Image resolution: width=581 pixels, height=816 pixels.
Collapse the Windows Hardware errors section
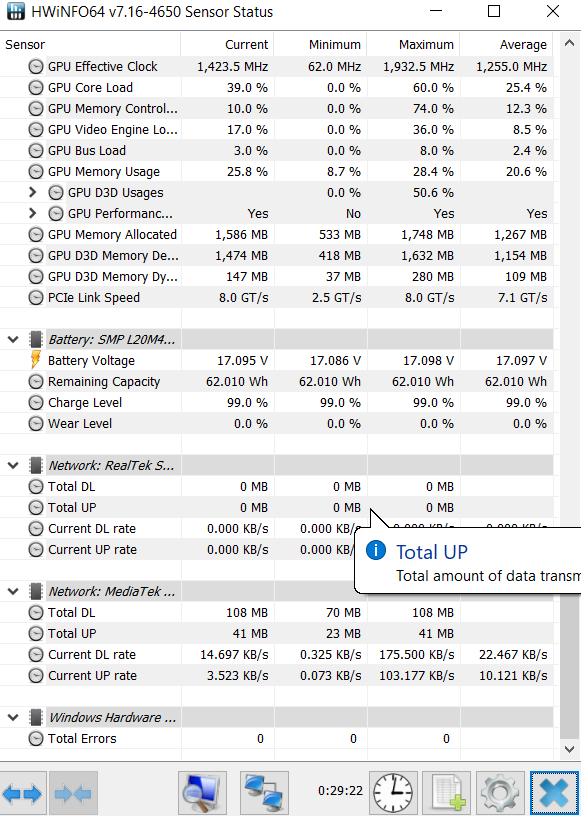coord(13,718)
